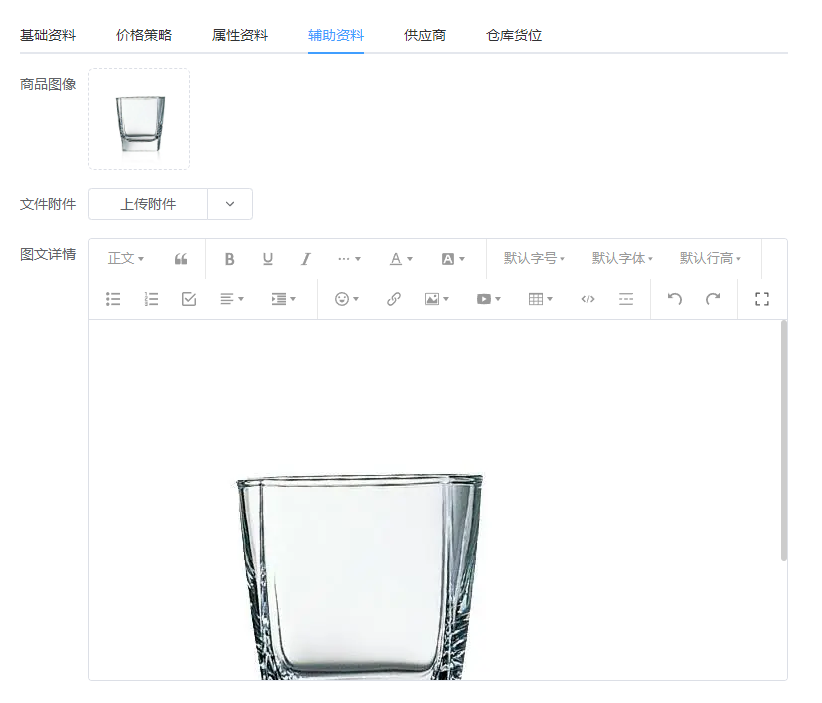Viewport: 822px width, 703px height.
Task: Undo the last edit
Action: [675, 299]
